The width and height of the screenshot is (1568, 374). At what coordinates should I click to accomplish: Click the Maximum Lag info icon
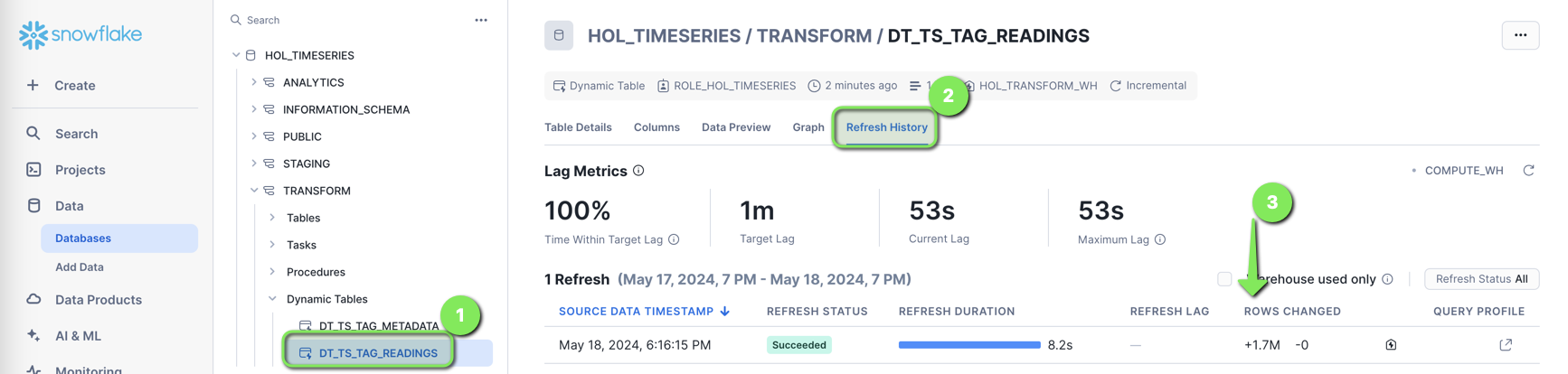tap(1160, 239)
